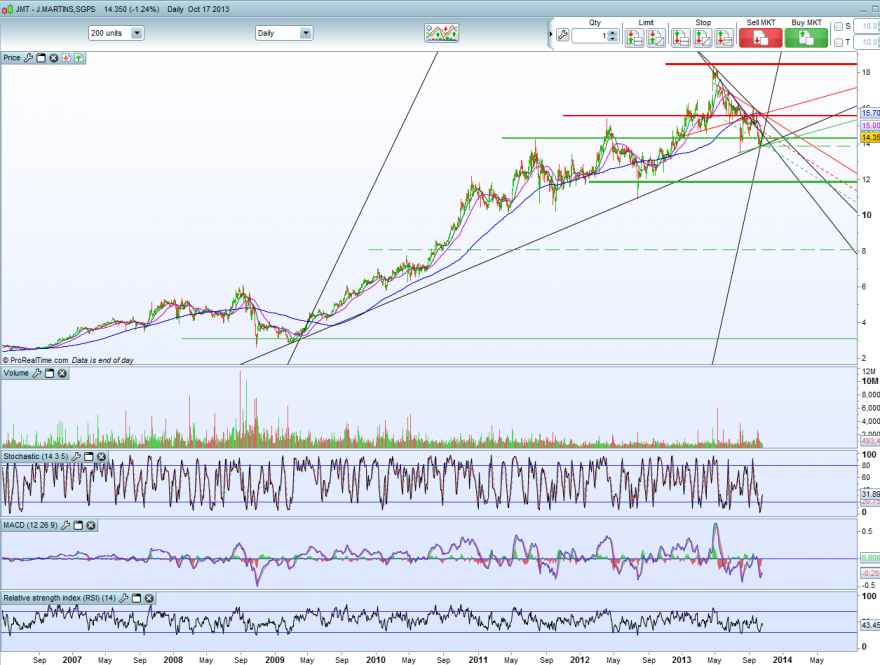Click the first Stop order icon
The image size is (880, 665).
coord(681,38)
